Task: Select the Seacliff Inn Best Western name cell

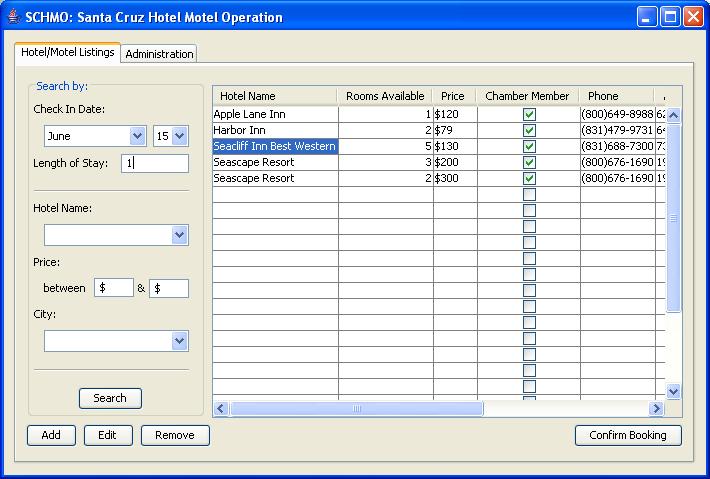Action: 275,146
